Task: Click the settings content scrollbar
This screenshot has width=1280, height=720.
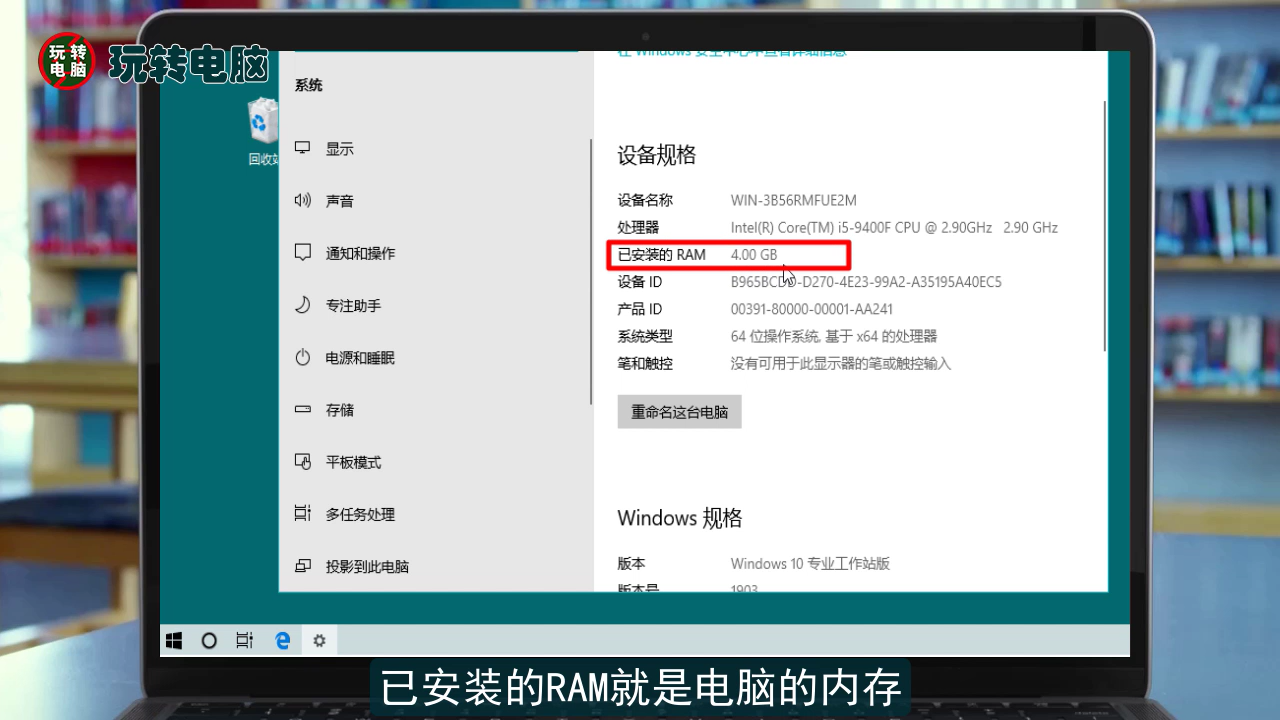Action: 1104,225
